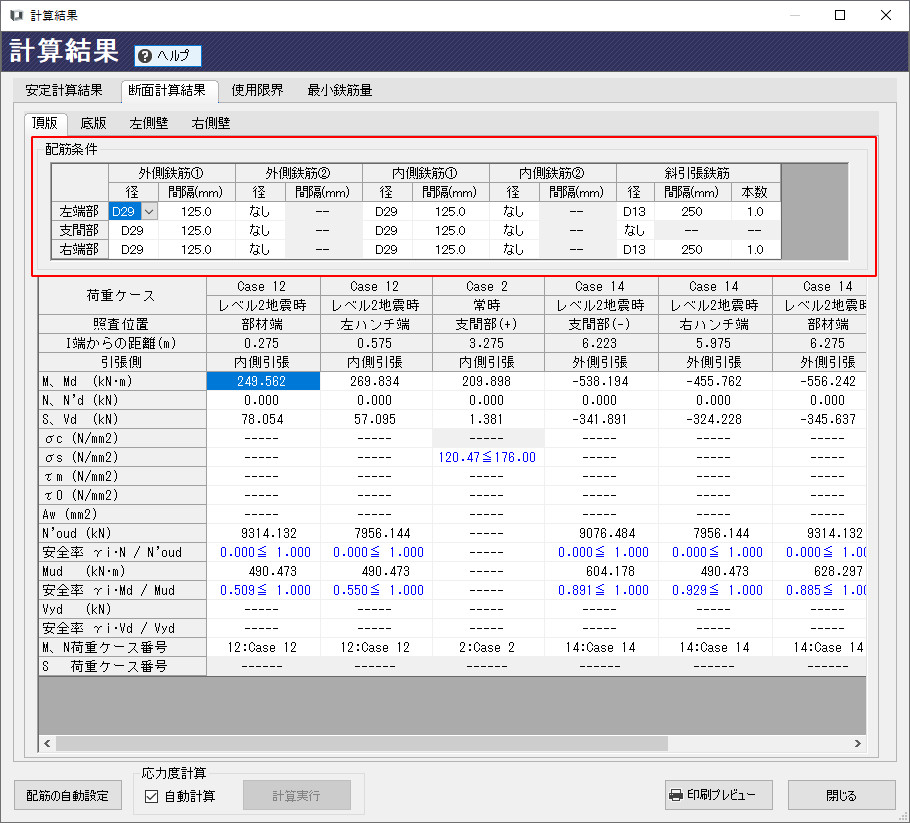Click Md value -538.194
Image resolution: width=910 pixels, height=823 pixels.
[x=601, y=381]
